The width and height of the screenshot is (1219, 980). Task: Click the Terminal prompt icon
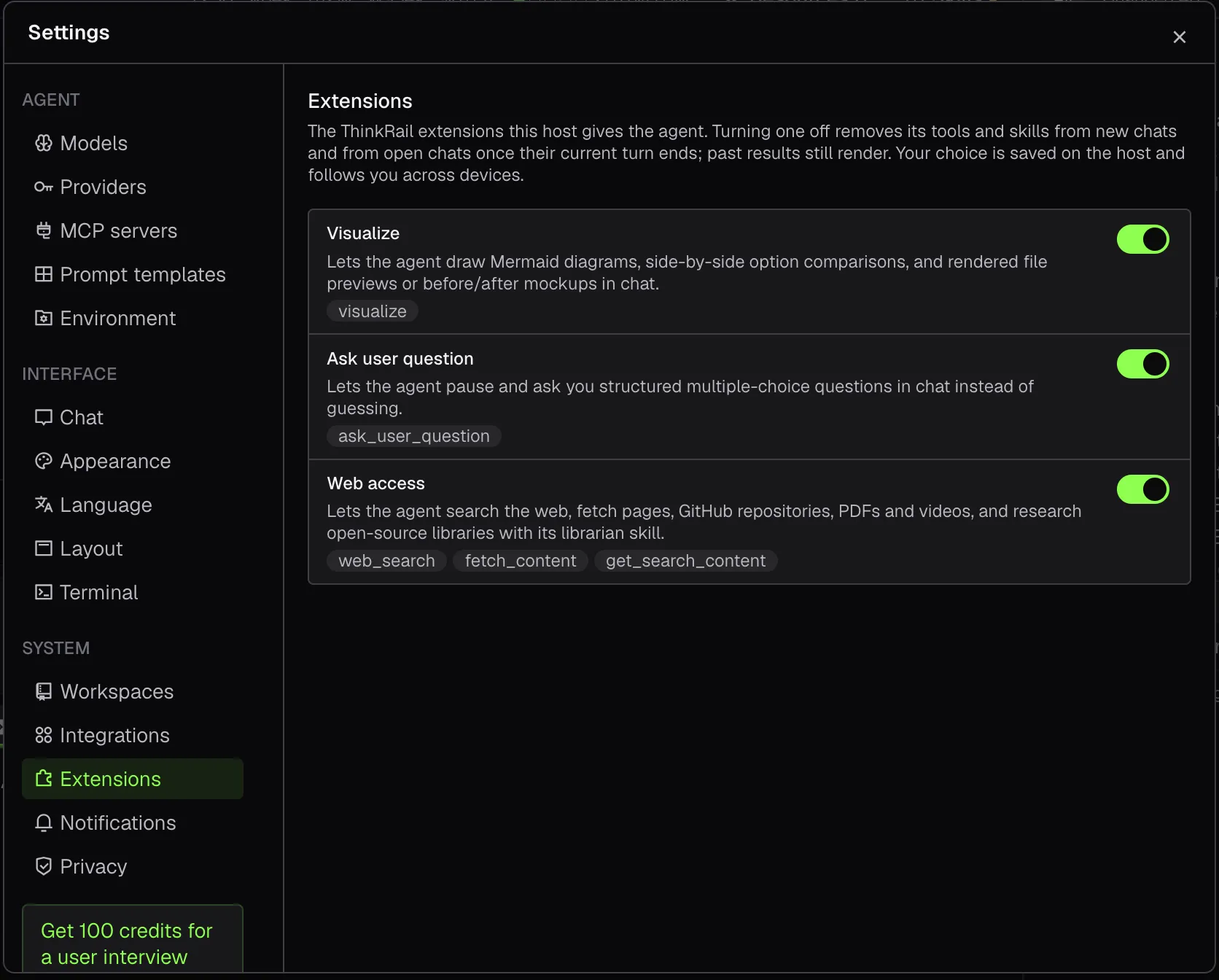point(44,592)
